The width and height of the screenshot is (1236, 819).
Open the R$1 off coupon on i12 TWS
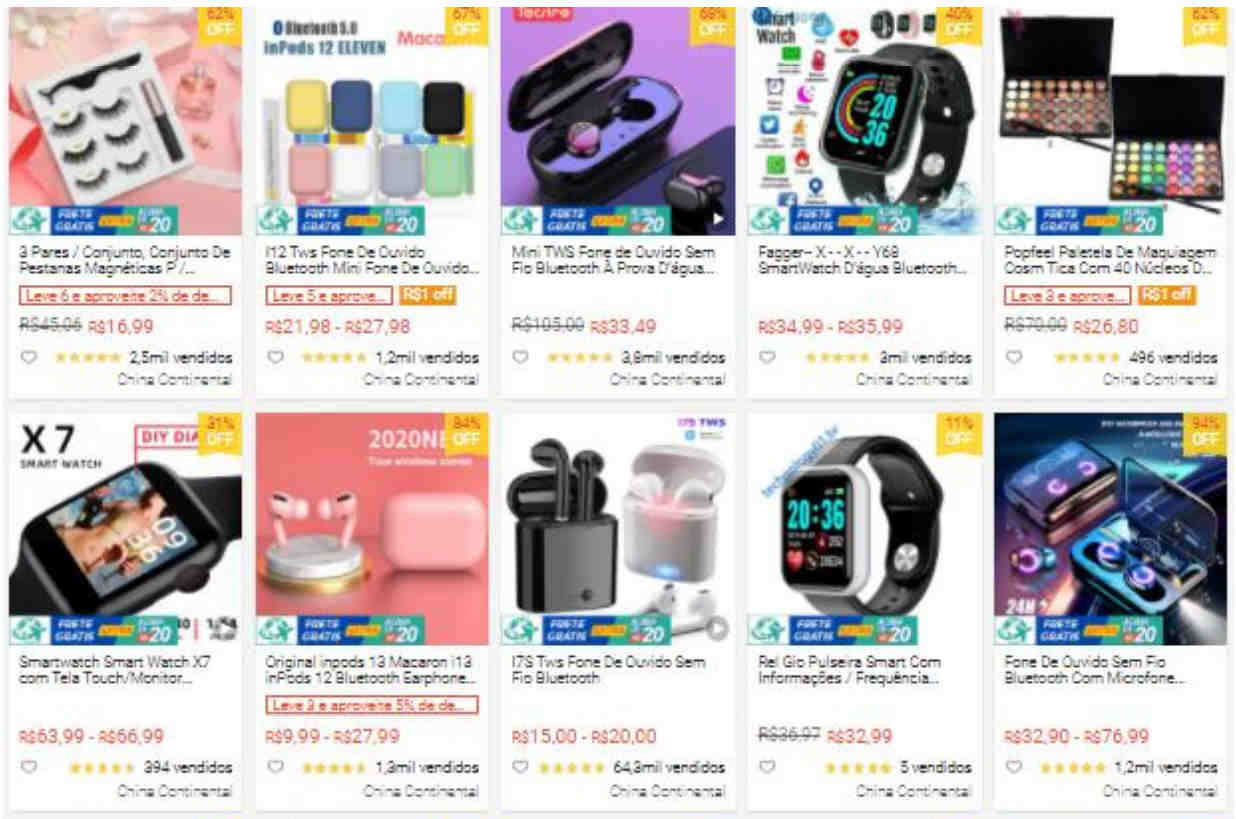coord(428,295)
